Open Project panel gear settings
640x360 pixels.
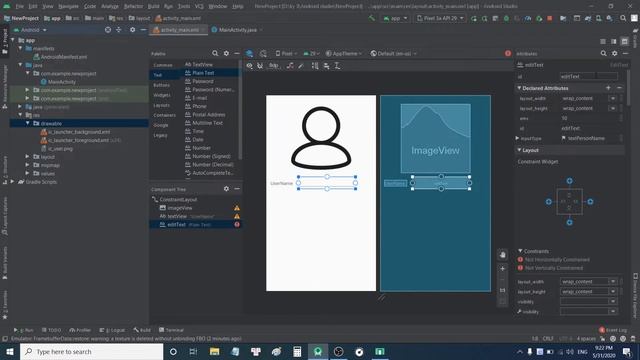click(132, 30)
